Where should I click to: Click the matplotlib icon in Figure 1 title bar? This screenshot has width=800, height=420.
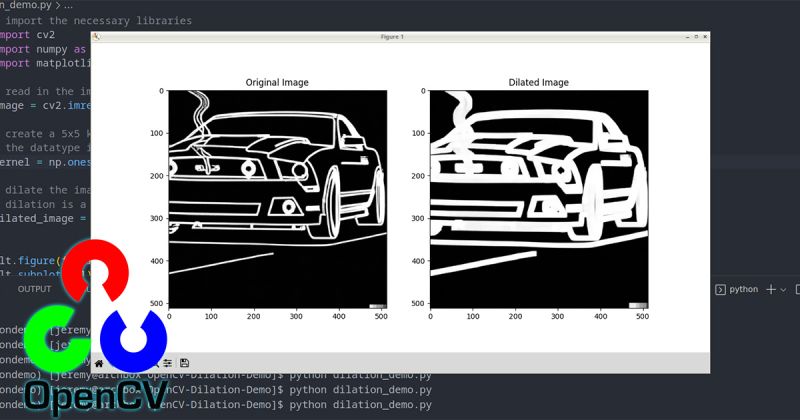pos(96,36)
